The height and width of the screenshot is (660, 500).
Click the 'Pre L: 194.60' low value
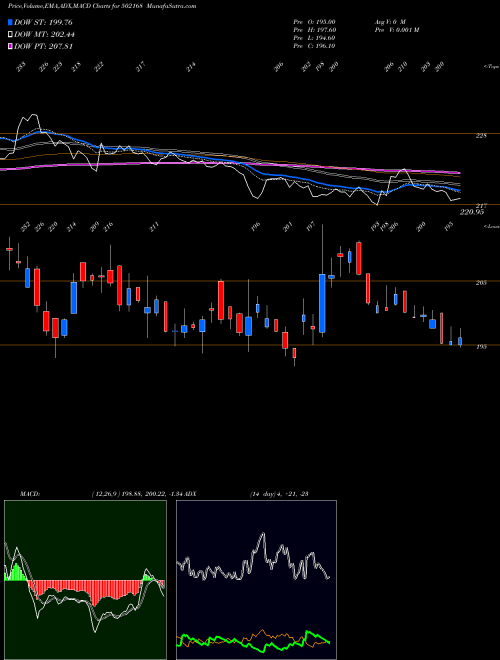(314, 38)
